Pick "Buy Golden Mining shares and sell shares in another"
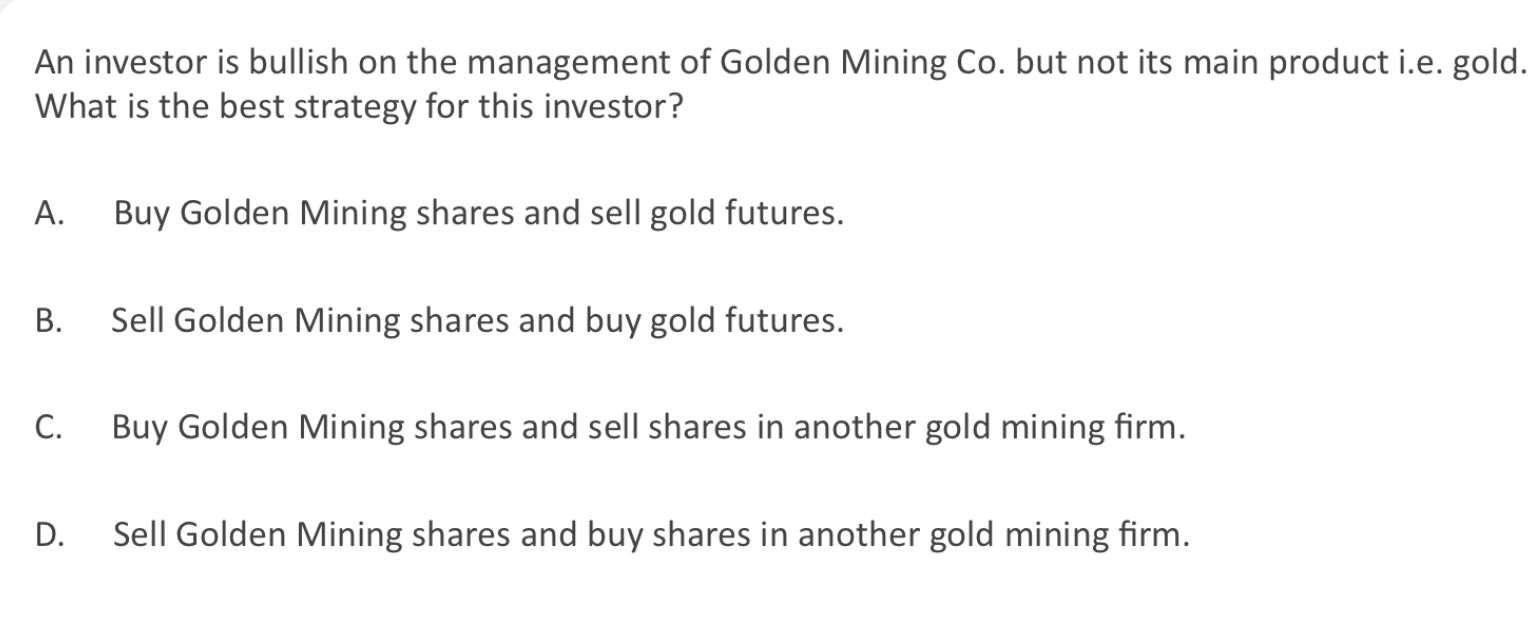The image size is (1539, 639). point(648,428)
